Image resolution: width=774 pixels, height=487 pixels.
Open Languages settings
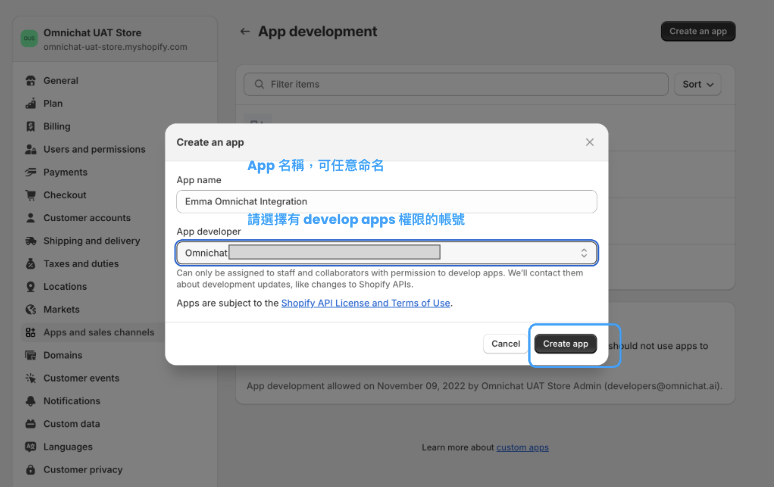click(x=68, y=447)
